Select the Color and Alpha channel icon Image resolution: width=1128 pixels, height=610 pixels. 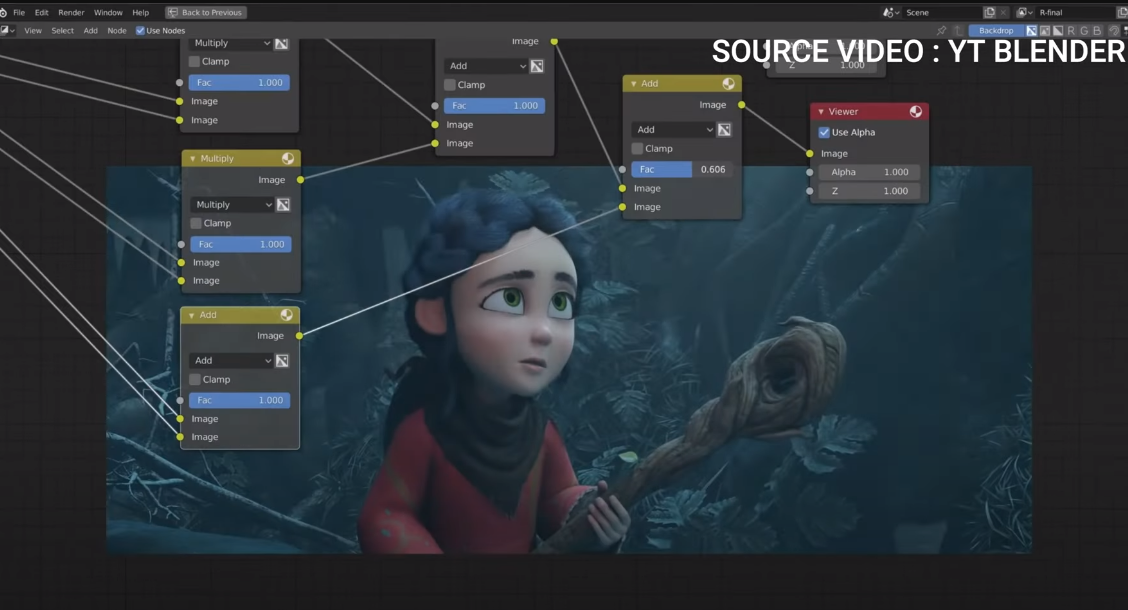tap(1032, 30)
